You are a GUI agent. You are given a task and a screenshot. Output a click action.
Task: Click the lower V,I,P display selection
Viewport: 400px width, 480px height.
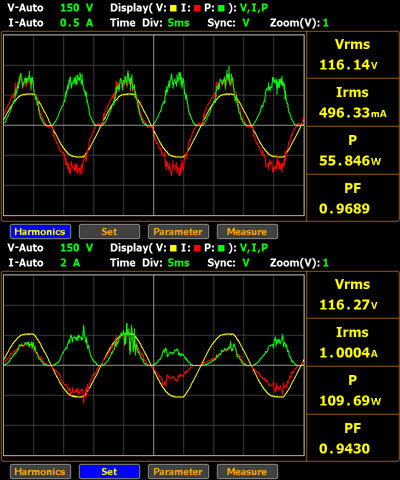254,248
